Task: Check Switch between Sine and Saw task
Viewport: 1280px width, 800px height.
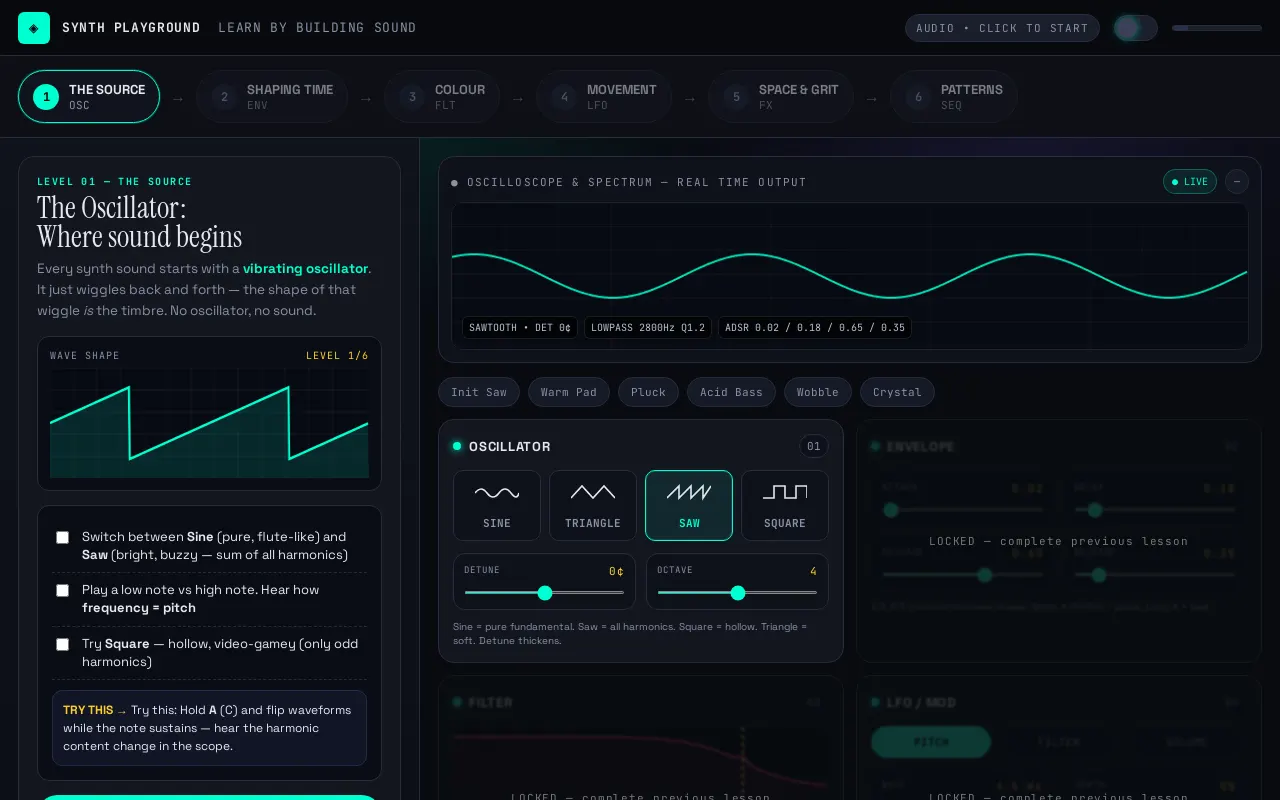Action: pyautogui.click(x=62, y=537)
